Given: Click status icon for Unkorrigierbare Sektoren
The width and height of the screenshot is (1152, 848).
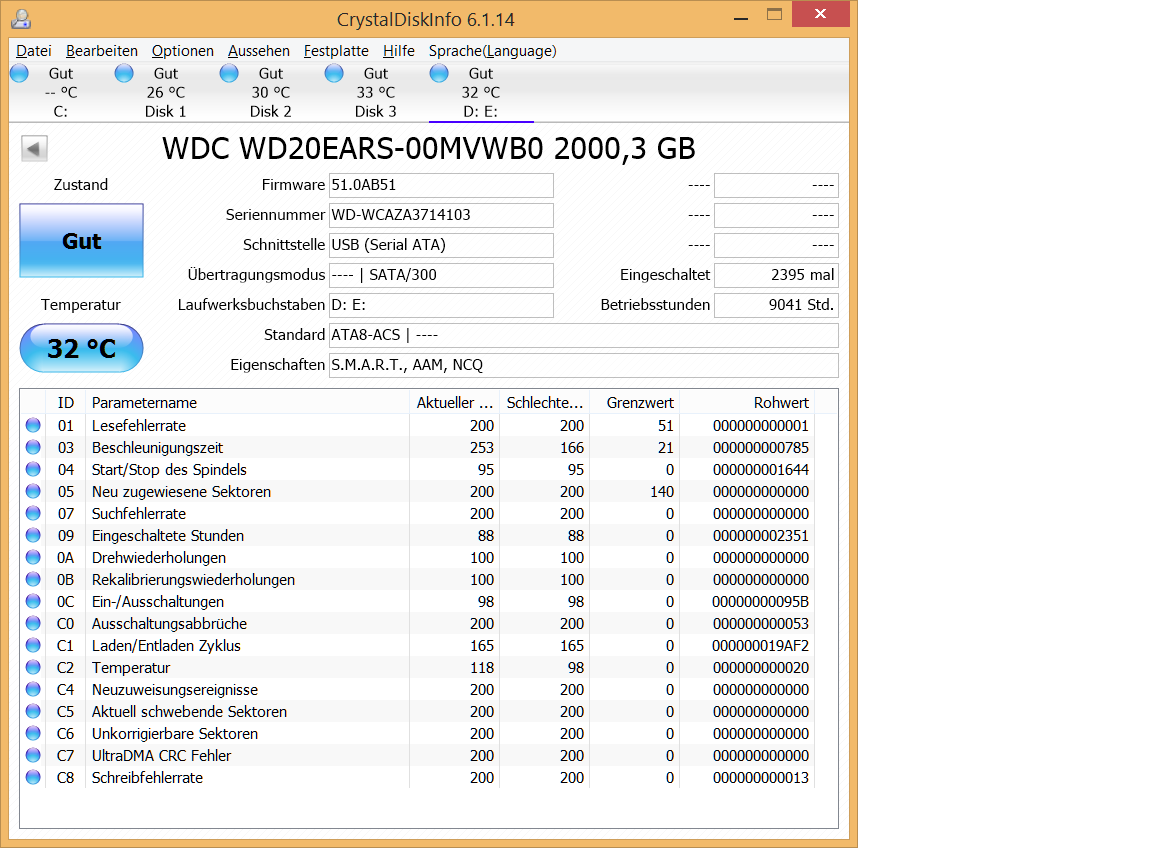Looking at the screenshot, I should (x=33, y=733).
